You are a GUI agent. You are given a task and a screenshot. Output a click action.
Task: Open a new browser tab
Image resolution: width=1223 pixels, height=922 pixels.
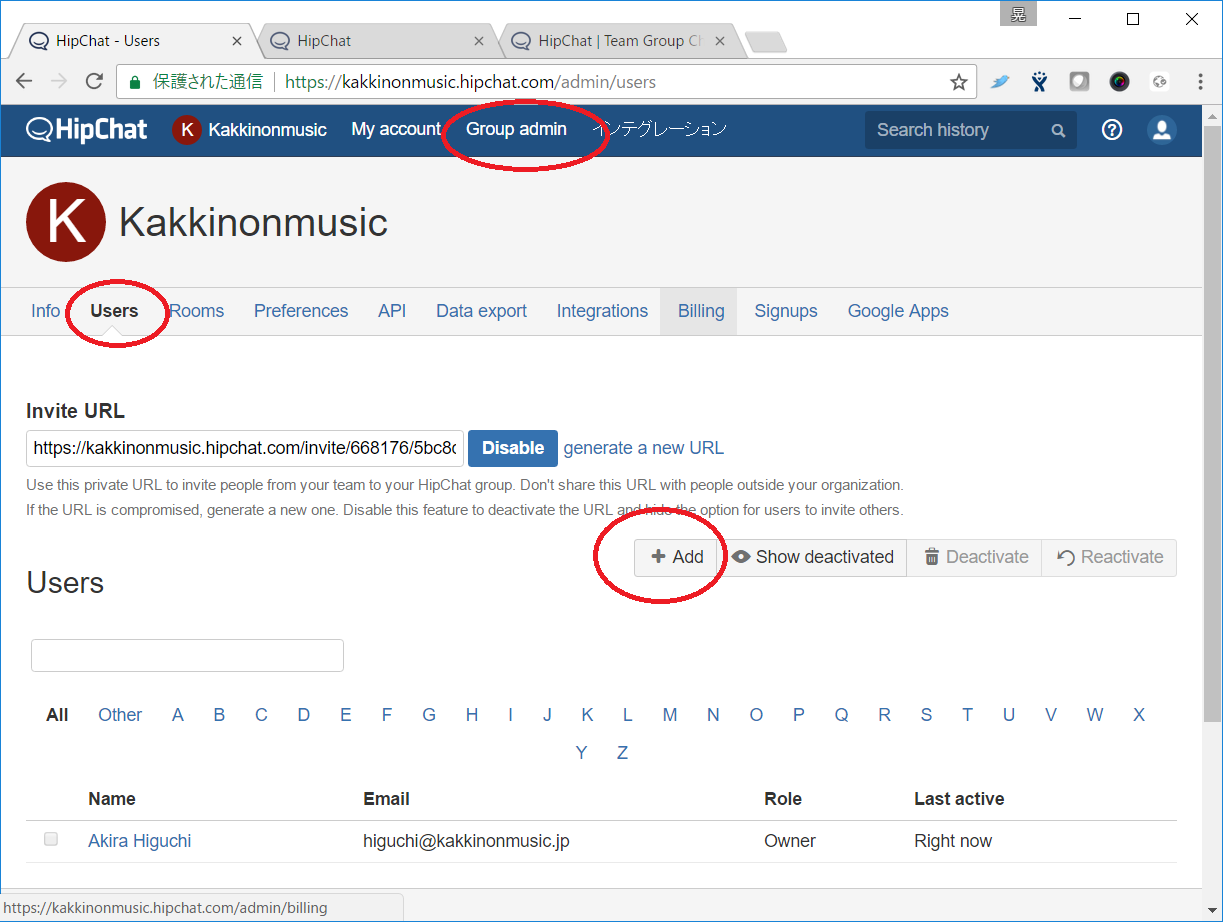click(765, 42)
